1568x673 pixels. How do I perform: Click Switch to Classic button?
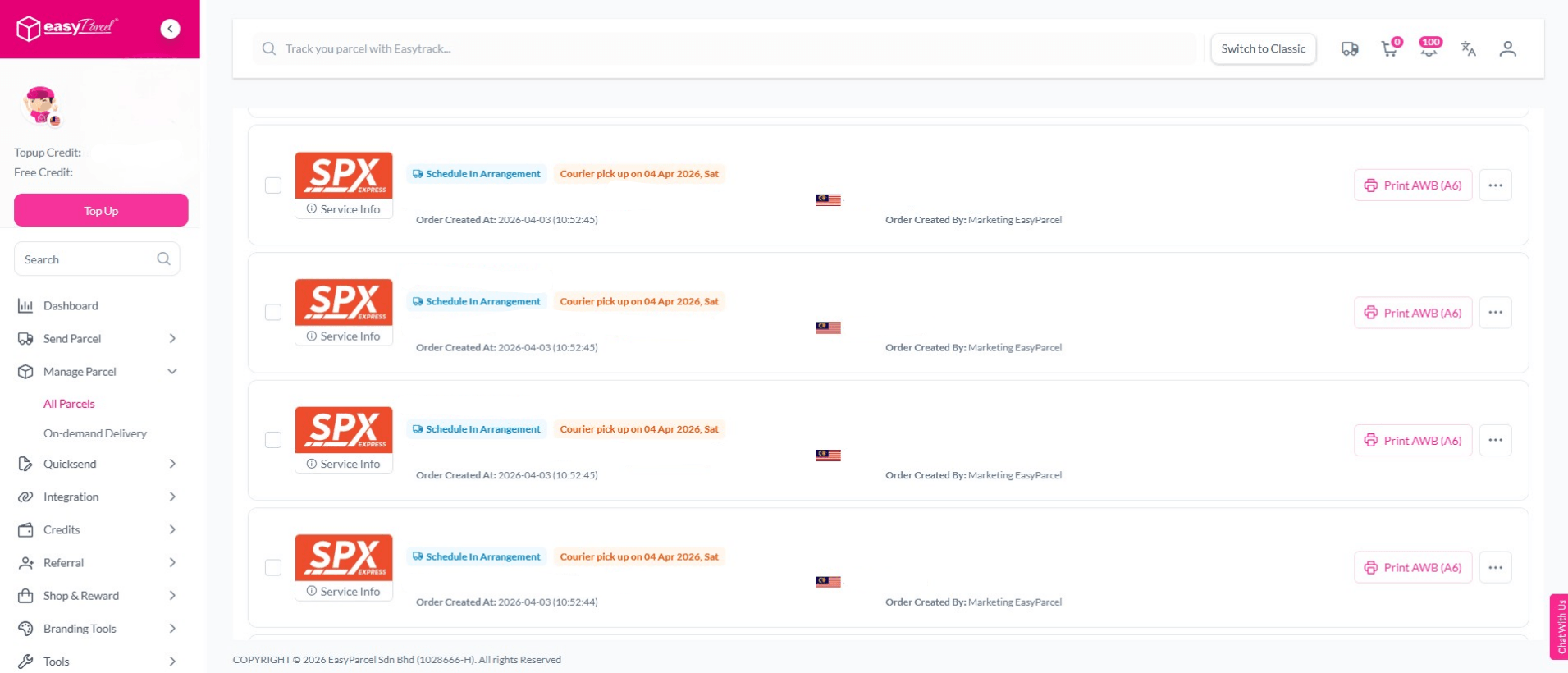click(1263, 49)
